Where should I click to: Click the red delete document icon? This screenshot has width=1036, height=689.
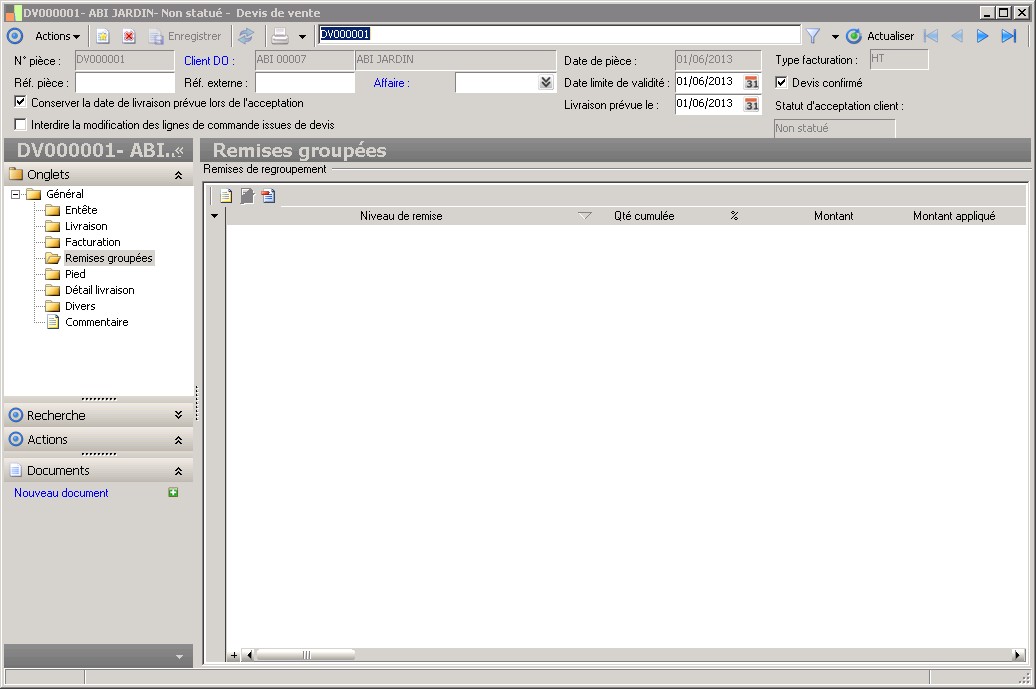129,36
